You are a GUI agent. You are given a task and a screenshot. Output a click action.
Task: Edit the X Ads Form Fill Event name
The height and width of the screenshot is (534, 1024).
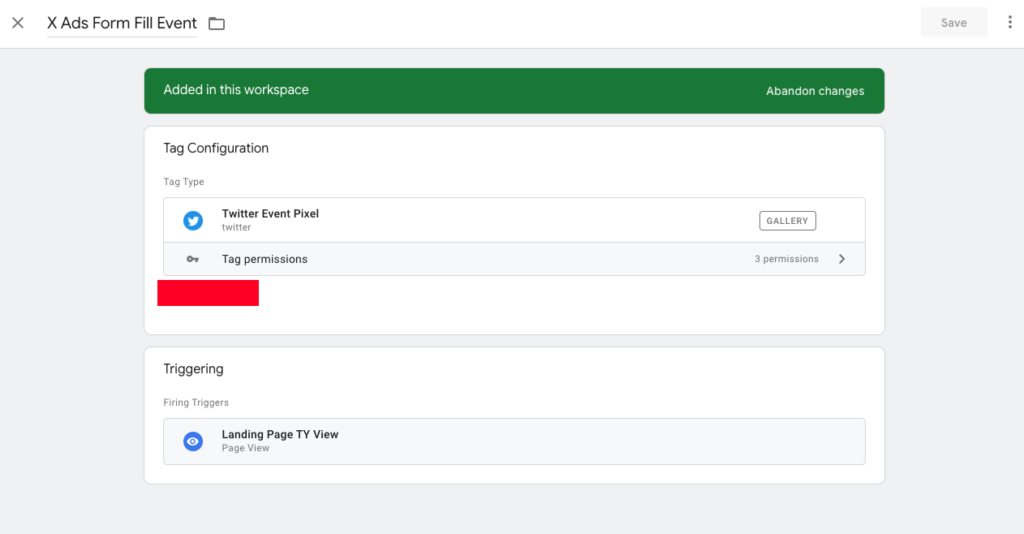pos(121,24)
